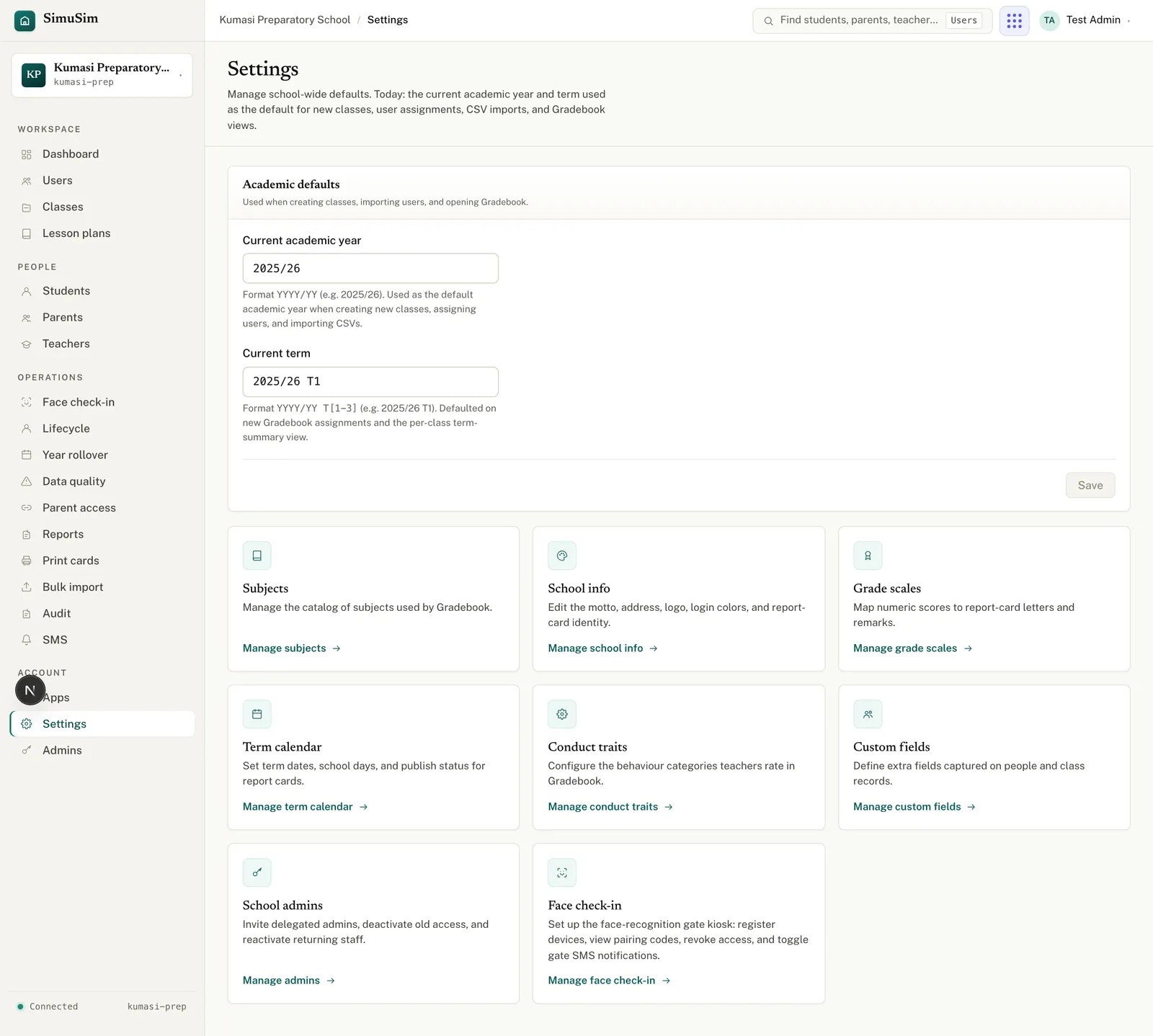This screenshot has width=1153, height=1036.
Task: Follow the Manage grade scales link
Action: 913,648
